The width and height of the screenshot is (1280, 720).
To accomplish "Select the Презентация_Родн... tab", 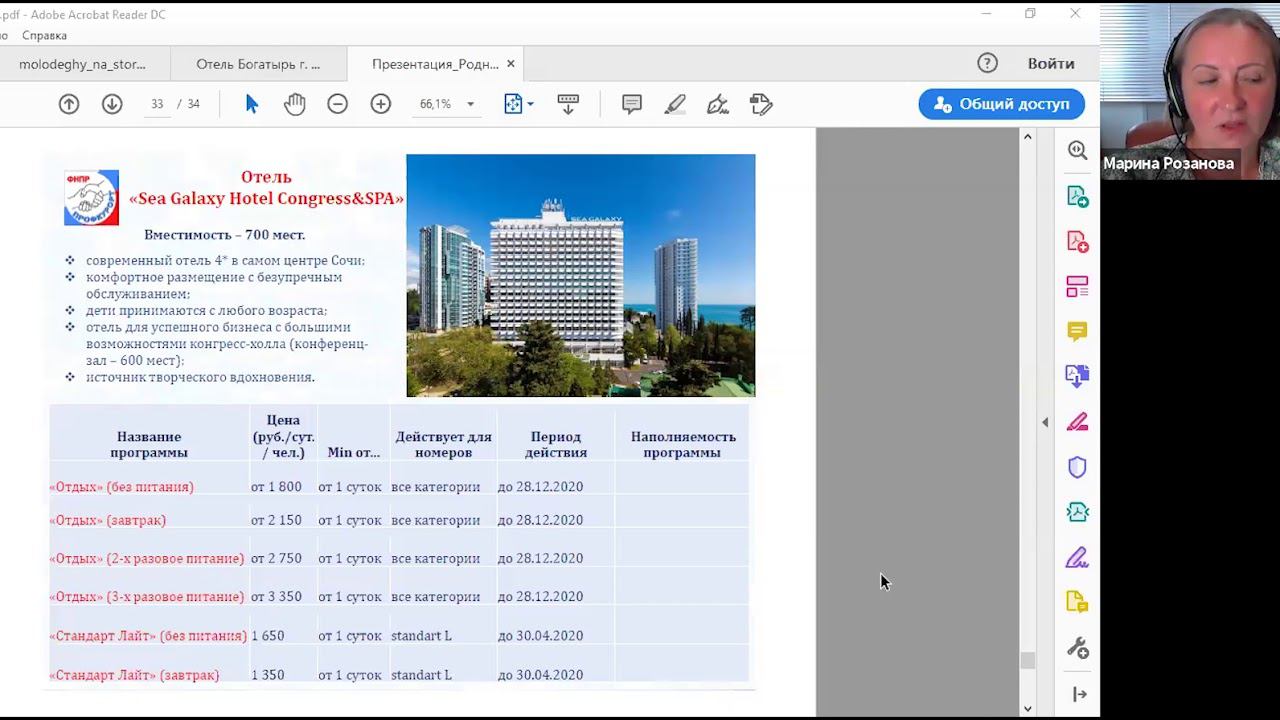I will [435, 64].
